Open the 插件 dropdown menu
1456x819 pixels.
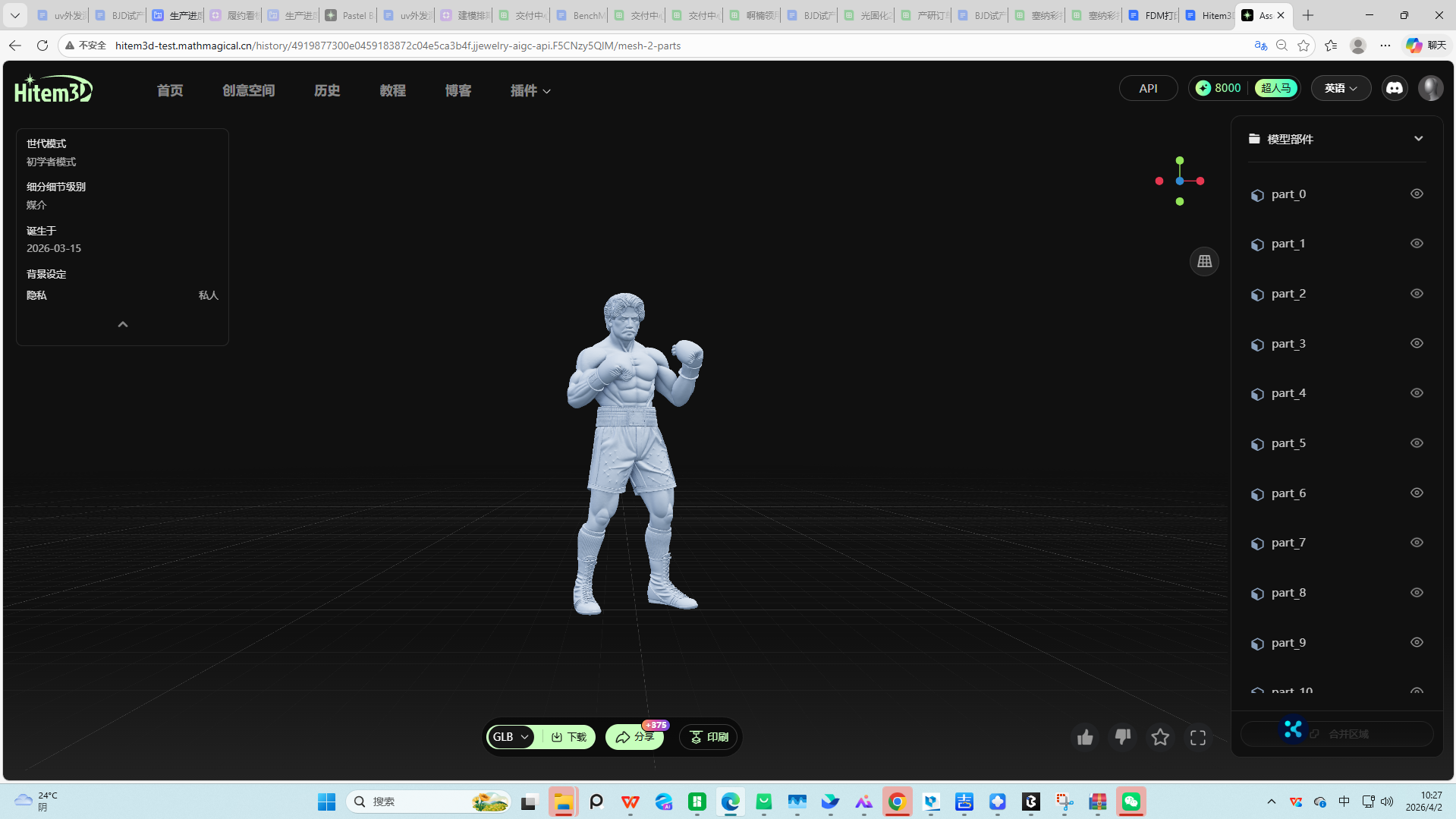[x=530, y=90]
